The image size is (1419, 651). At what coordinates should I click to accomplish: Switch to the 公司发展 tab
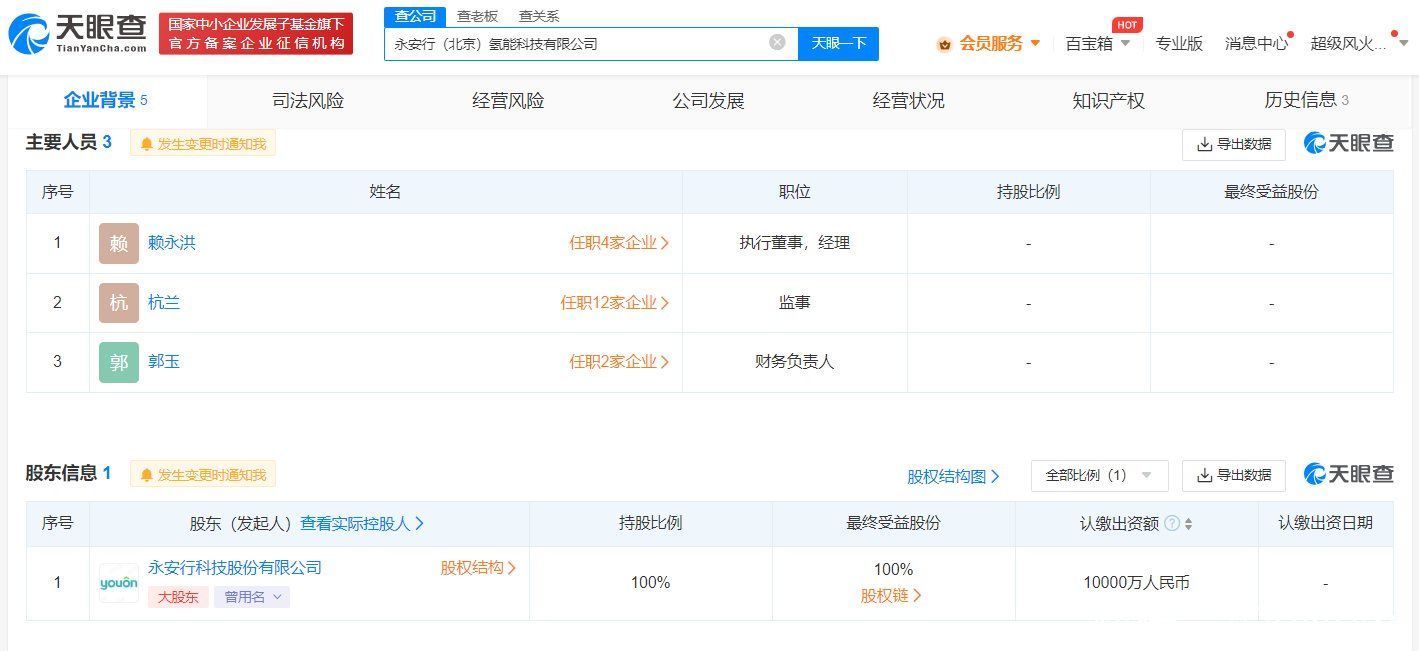(x=708, y=100)
